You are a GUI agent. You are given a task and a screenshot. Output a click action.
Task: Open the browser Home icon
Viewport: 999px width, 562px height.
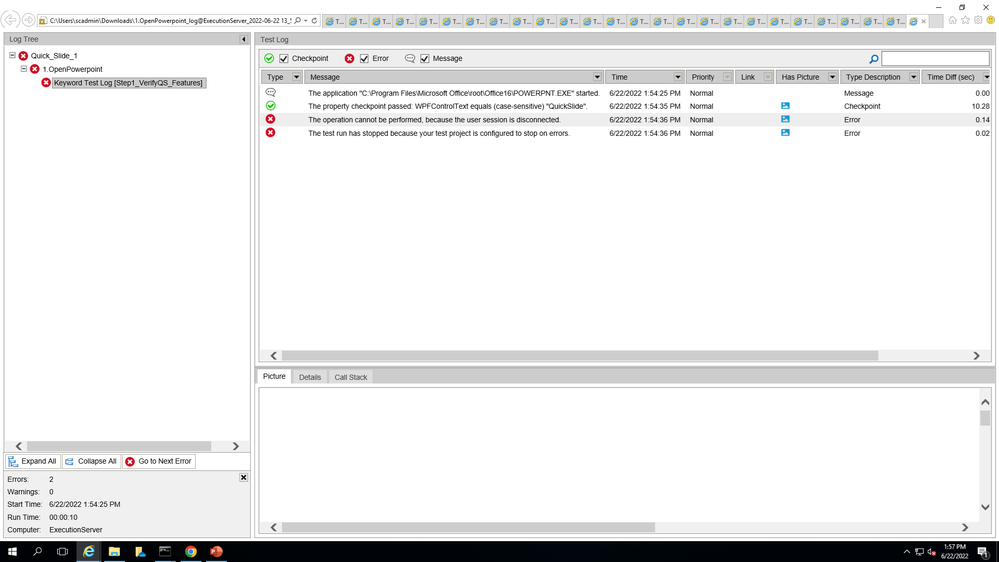tap(952, 20)
